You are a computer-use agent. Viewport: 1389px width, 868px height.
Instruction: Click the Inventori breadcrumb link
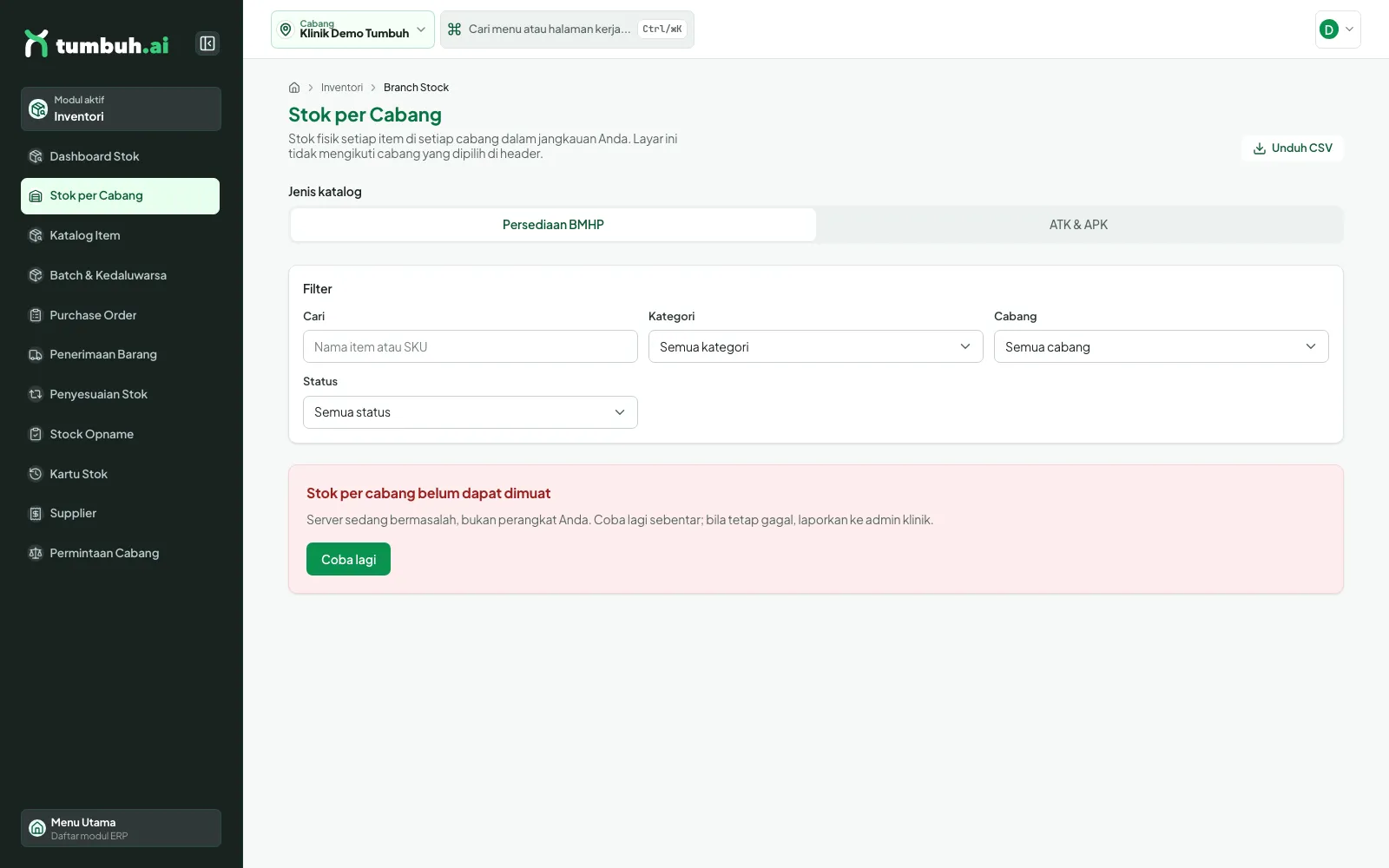coord(342,88)
